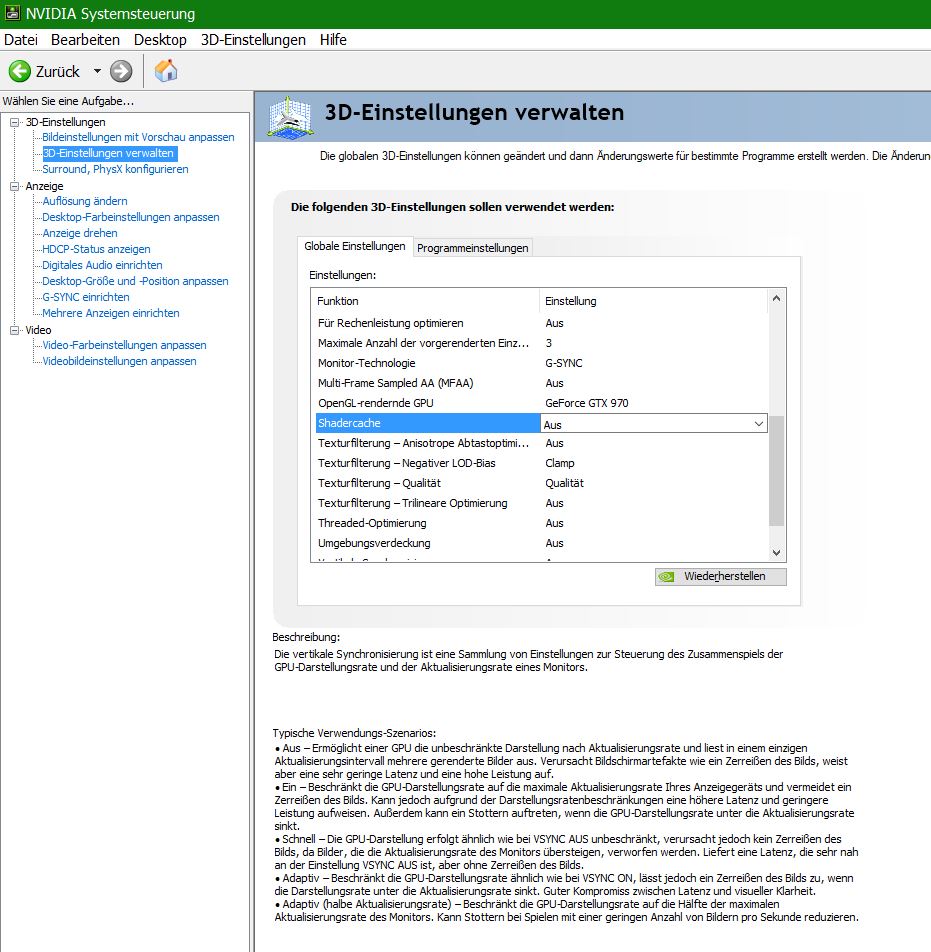Screen dimensions: 931x952
Task: Select the Globale Einstellungen tab
Action: (x=355, y=246)
